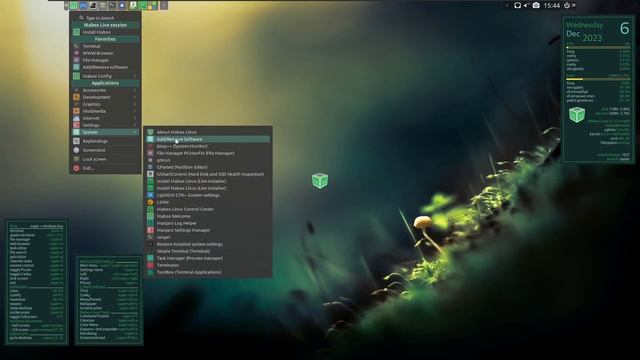The width and height of the screenshot is (640, 360).
Task: Expand the Internet submenu arrow
Action: coord(135,118)
